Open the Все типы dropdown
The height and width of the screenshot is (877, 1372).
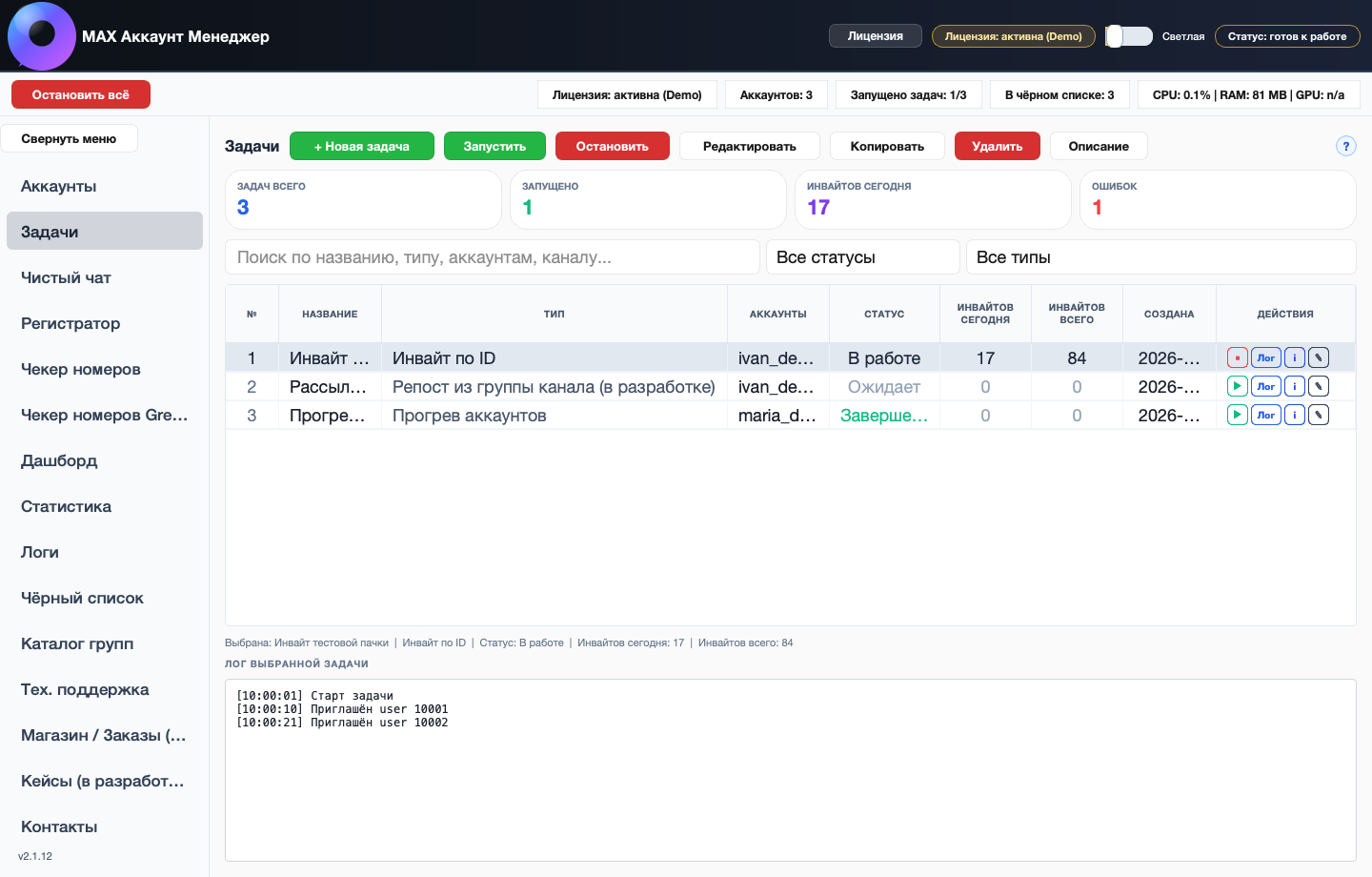(x=1160, y=256)
